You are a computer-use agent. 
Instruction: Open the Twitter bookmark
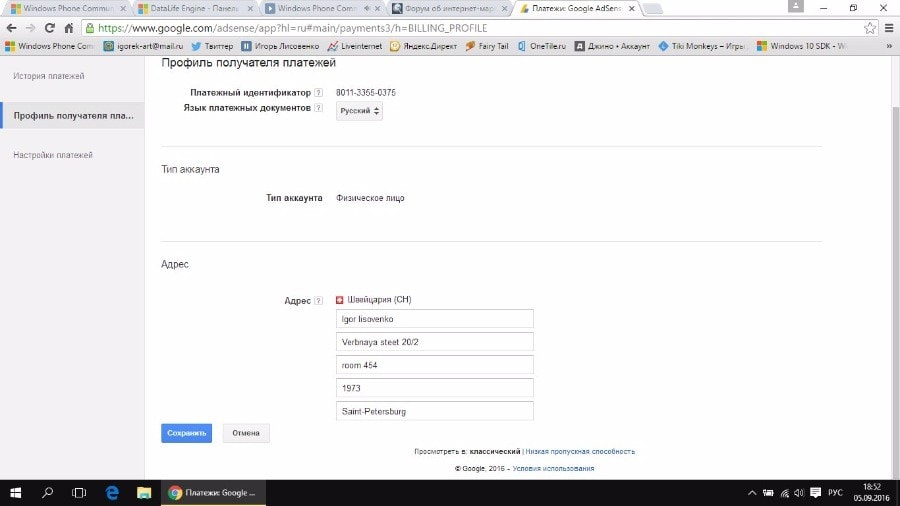point(212,46)
